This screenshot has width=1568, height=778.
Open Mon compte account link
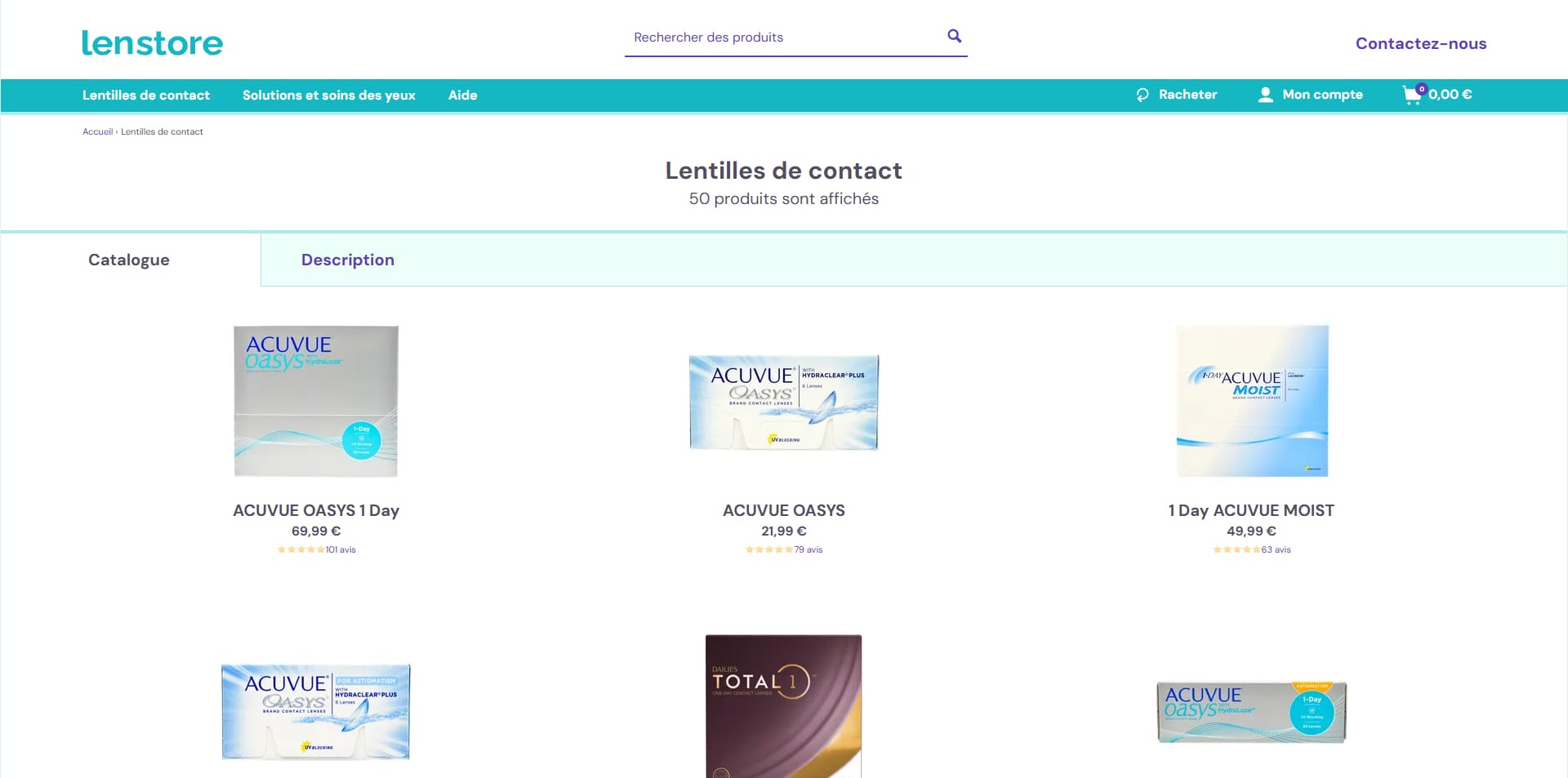click(x=1322, y=95)
